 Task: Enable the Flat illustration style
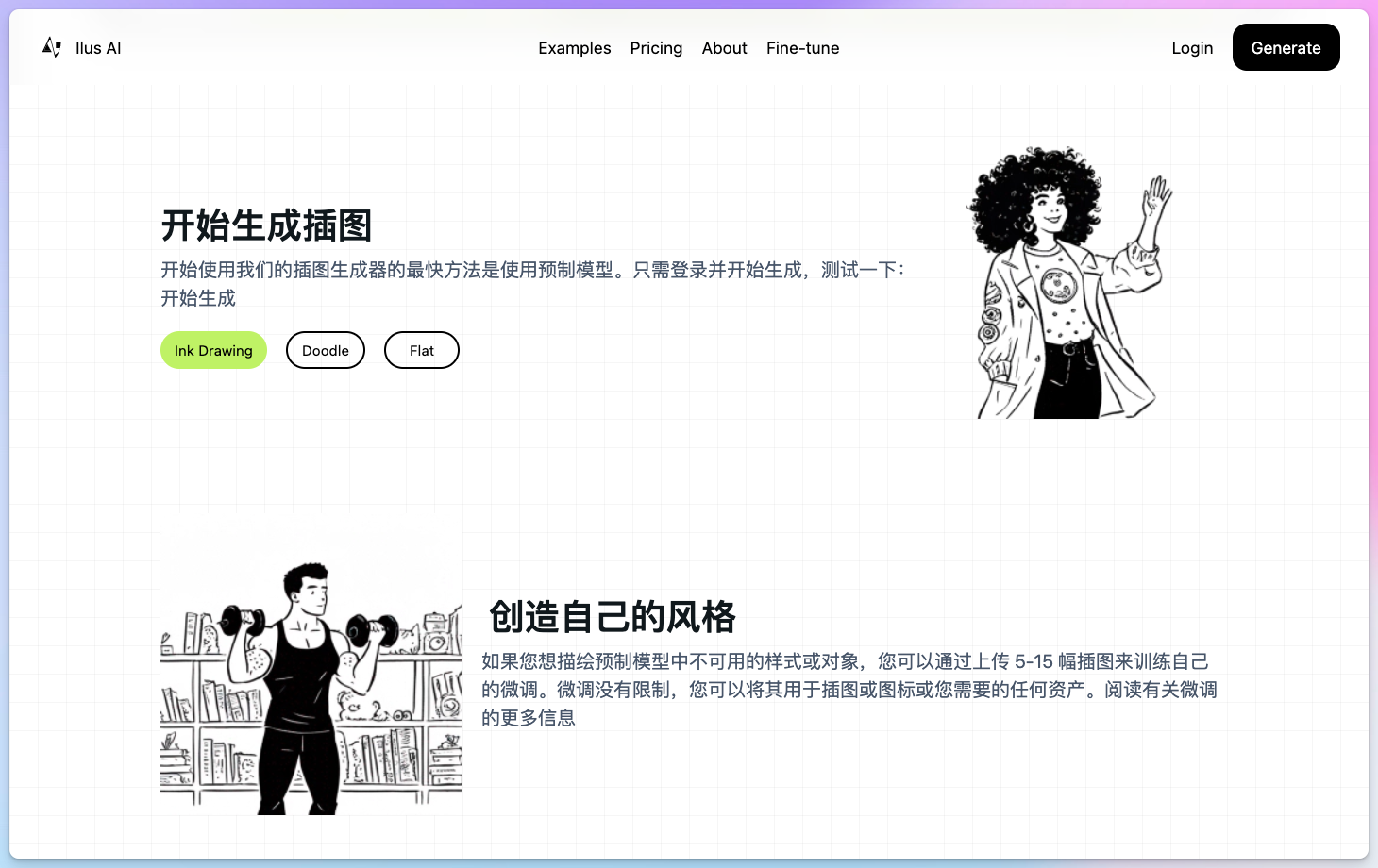421,350
